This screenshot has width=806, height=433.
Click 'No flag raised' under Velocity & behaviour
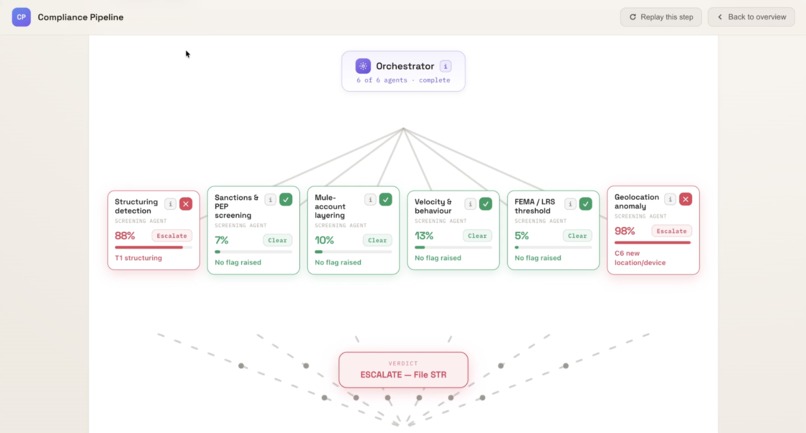[x=438, y=258]
